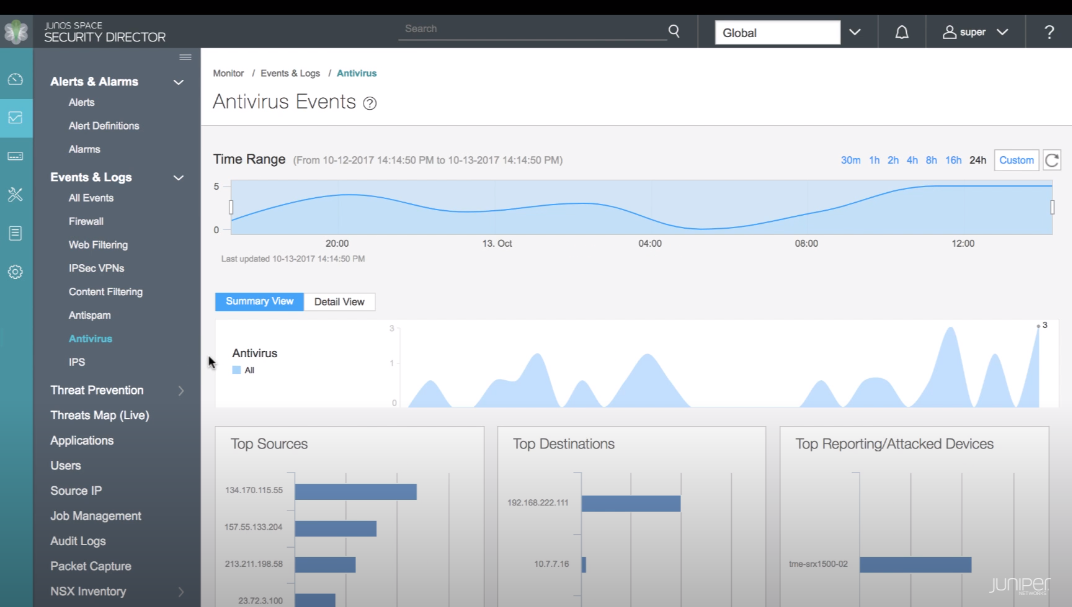
Task: Open the Administration gear icon
Action: point(15,271)
